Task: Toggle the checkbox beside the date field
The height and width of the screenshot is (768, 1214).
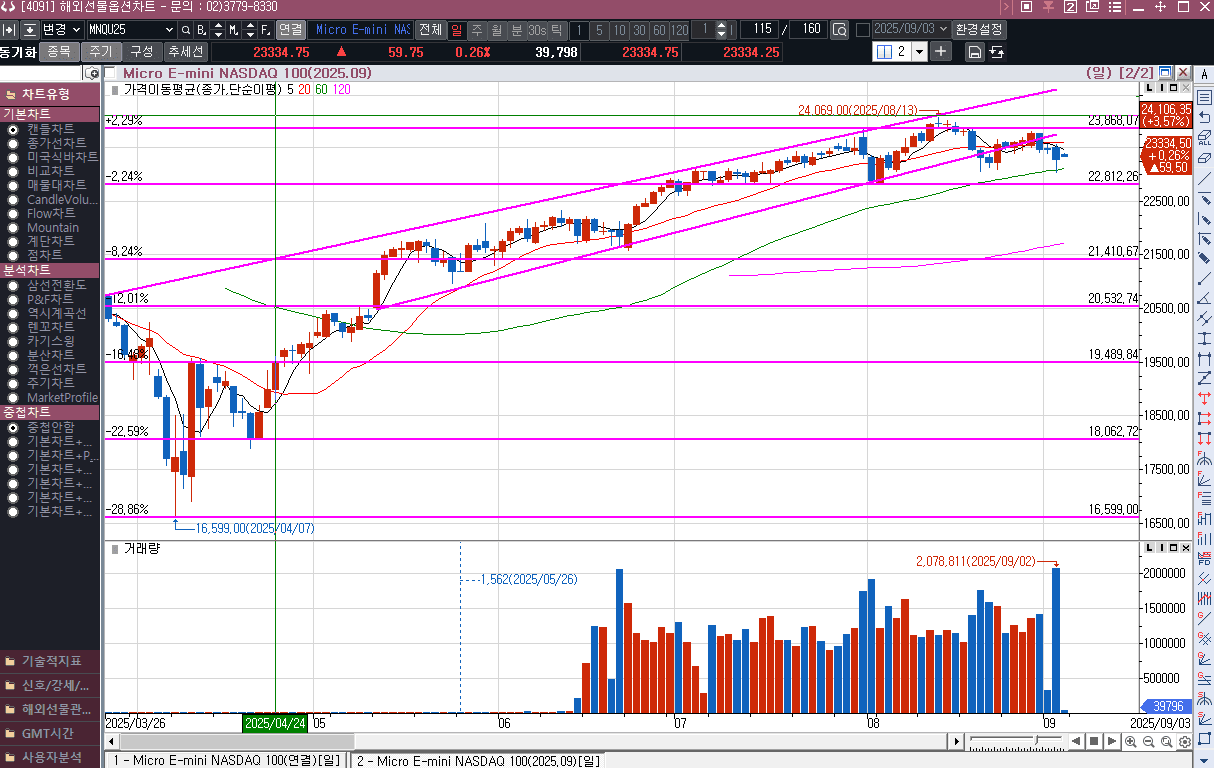Action: click(x=862, y=30)
